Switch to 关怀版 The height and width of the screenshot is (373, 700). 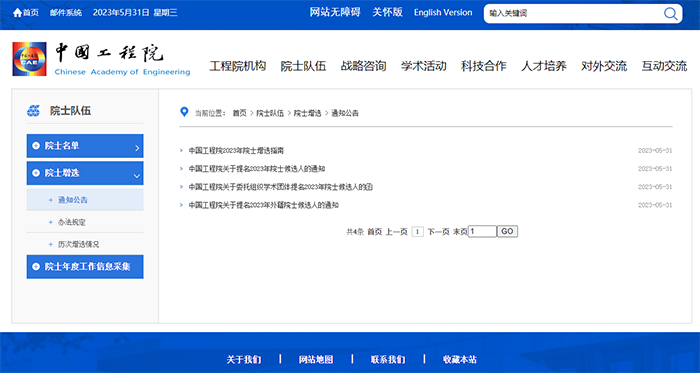coord(388,12)
